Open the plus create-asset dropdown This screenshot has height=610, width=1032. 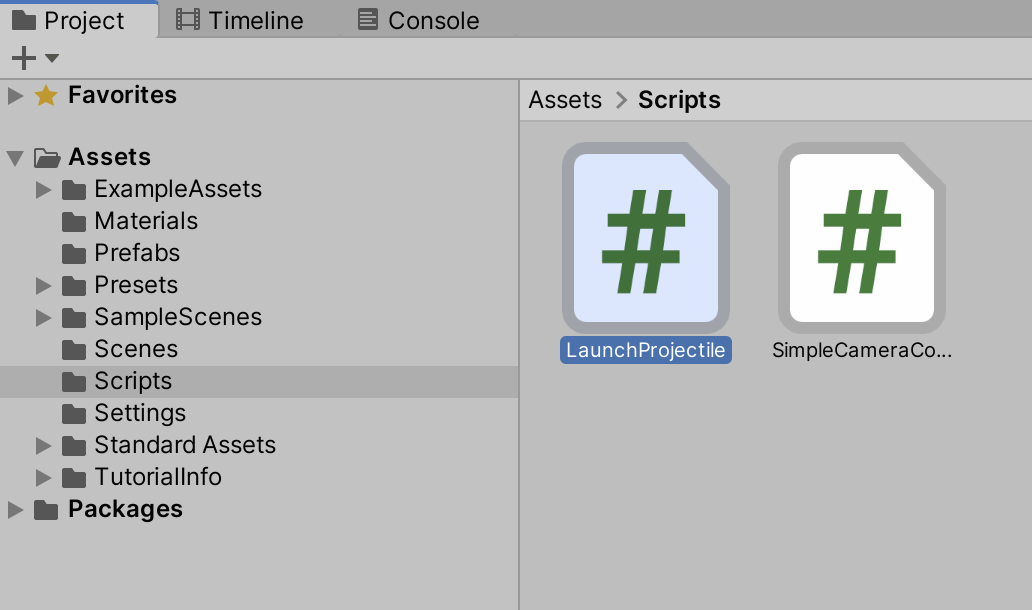click(34, 58)
